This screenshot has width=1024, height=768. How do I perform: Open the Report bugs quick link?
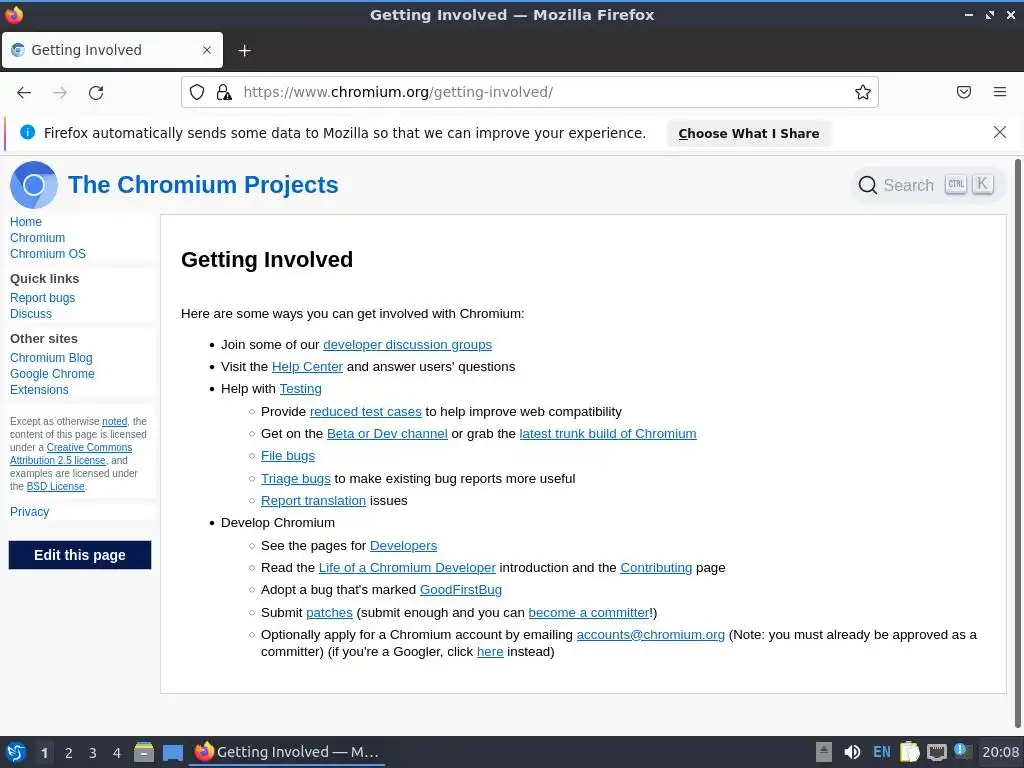point(42,298)
